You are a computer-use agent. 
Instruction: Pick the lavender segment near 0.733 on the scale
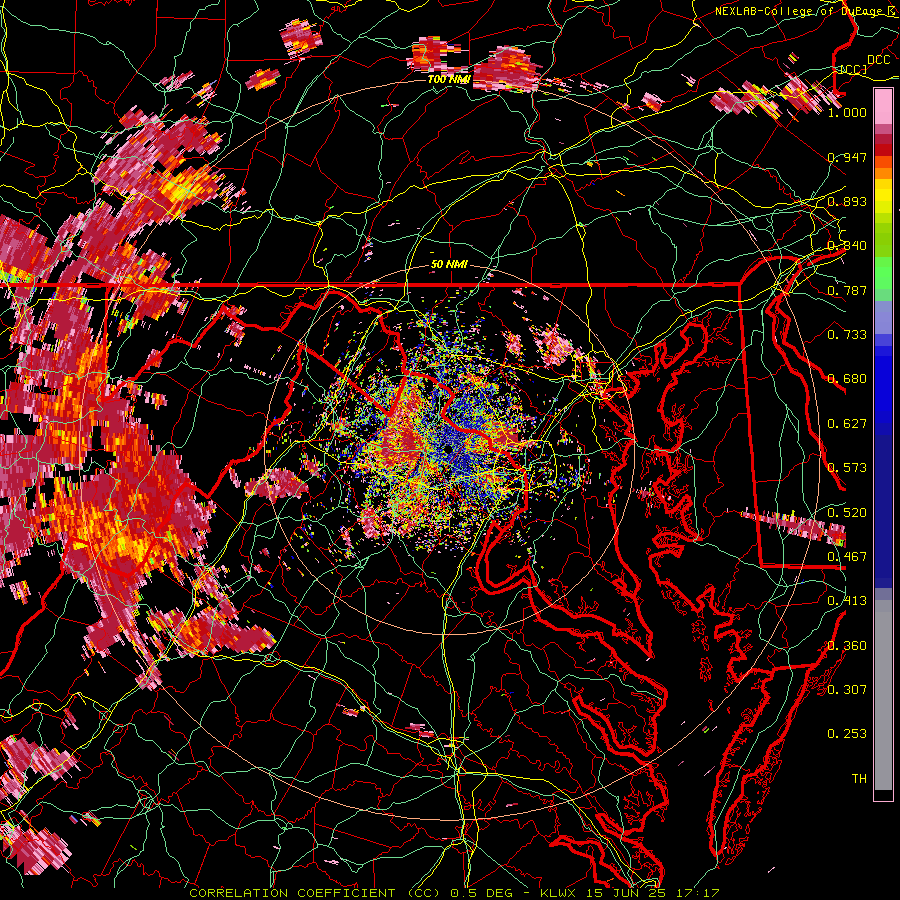(x=883, y=317)
